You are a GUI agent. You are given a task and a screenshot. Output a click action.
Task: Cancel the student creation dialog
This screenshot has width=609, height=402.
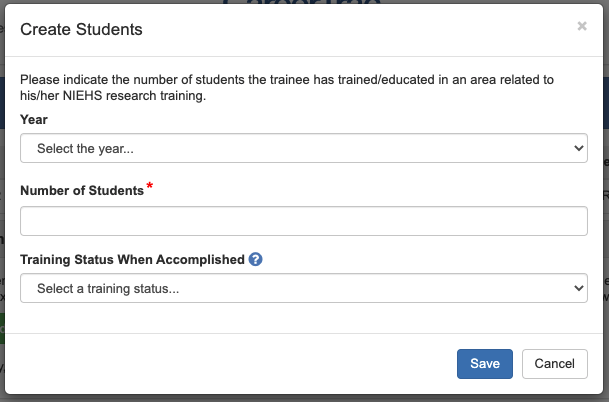554,364
